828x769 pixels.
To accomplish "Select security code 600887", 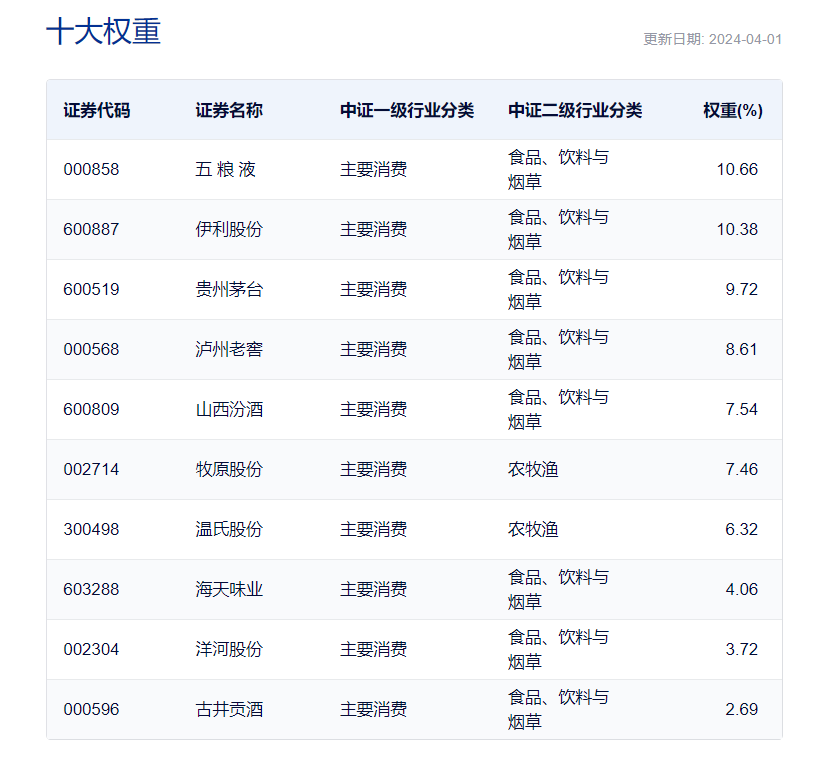I will click(91, 230).
